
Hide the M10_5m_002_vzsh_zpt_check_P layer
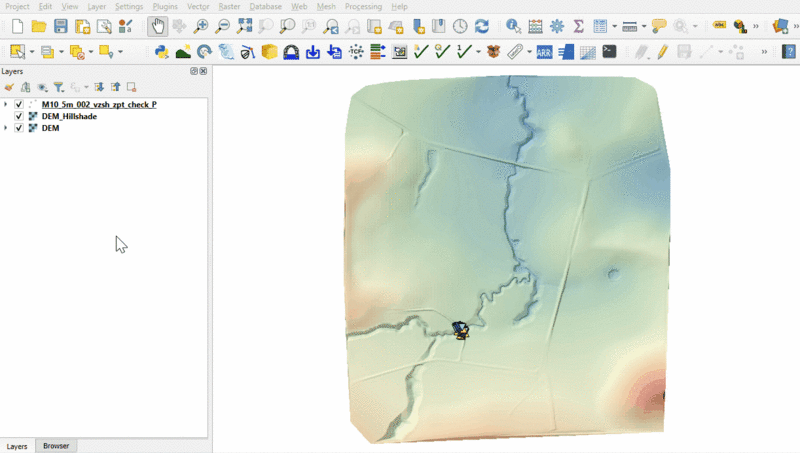pos(19,104)
